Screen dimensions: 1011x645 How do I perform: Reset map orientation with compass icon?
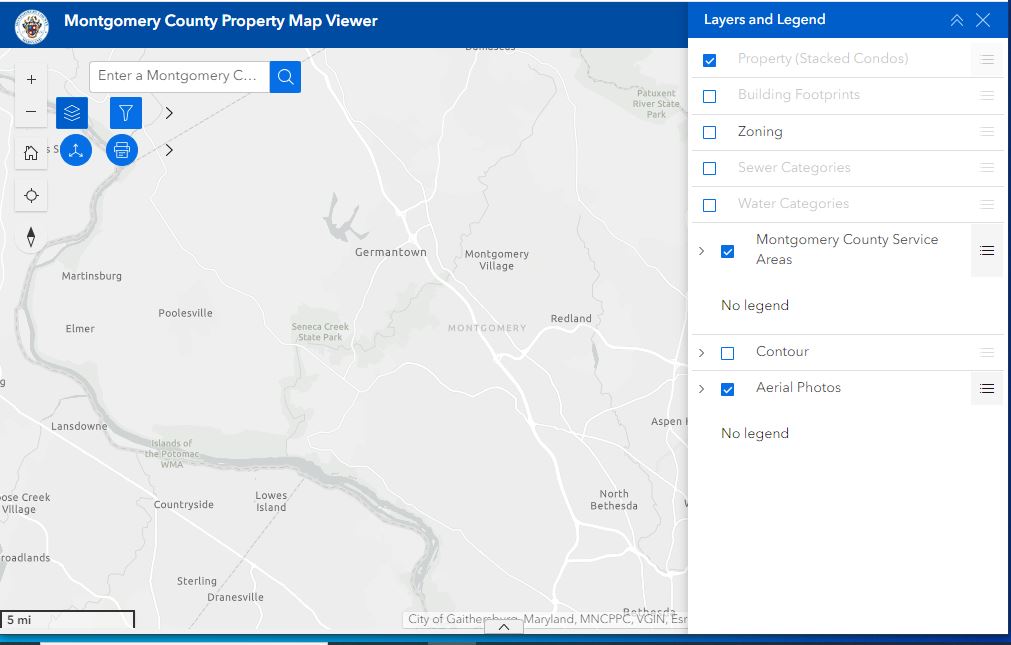coord(31,237)
